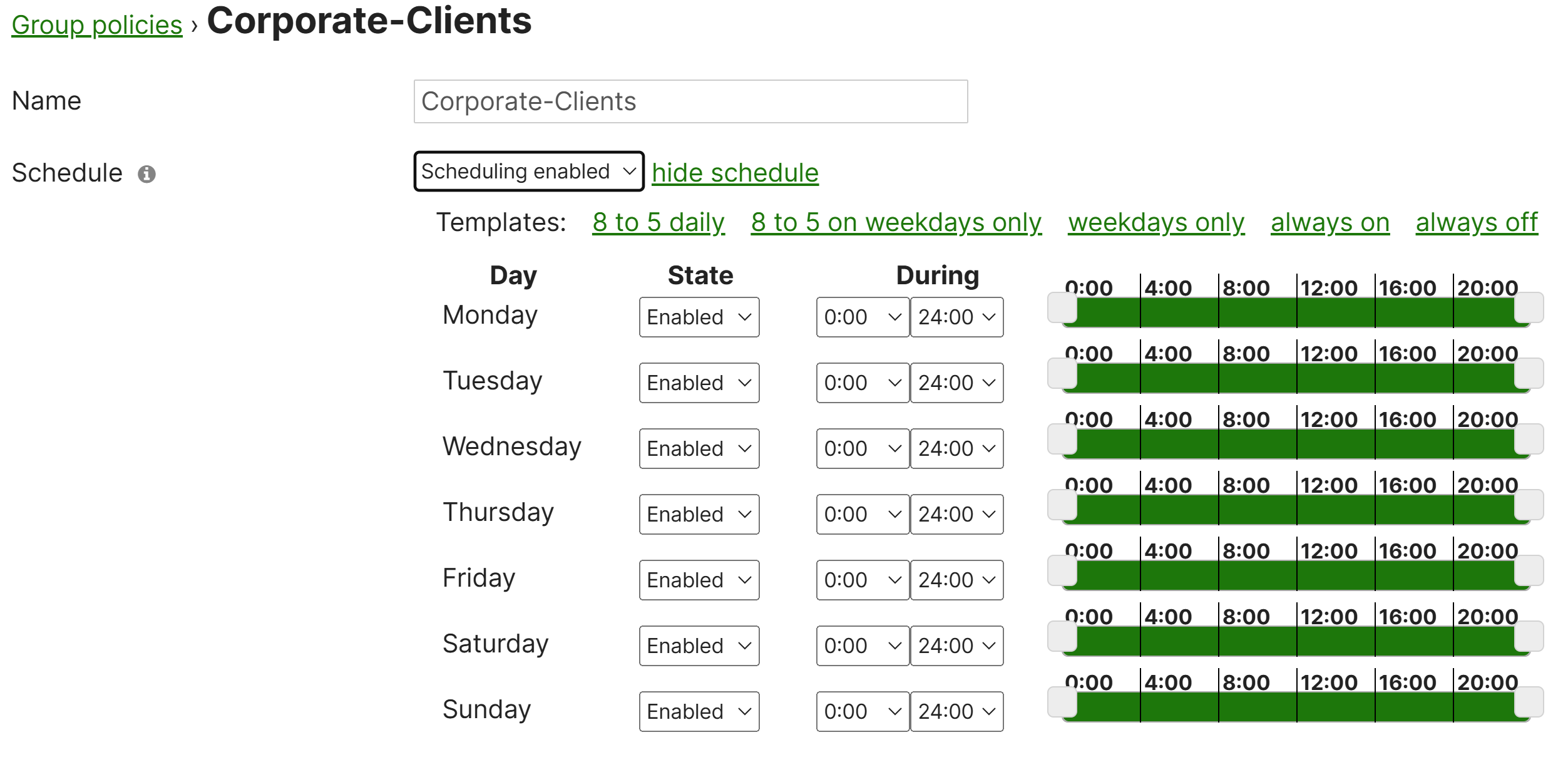Open Wednesday's start time dropdown
This screenshot has height=767, width=1568.
(x=863, y=448)
